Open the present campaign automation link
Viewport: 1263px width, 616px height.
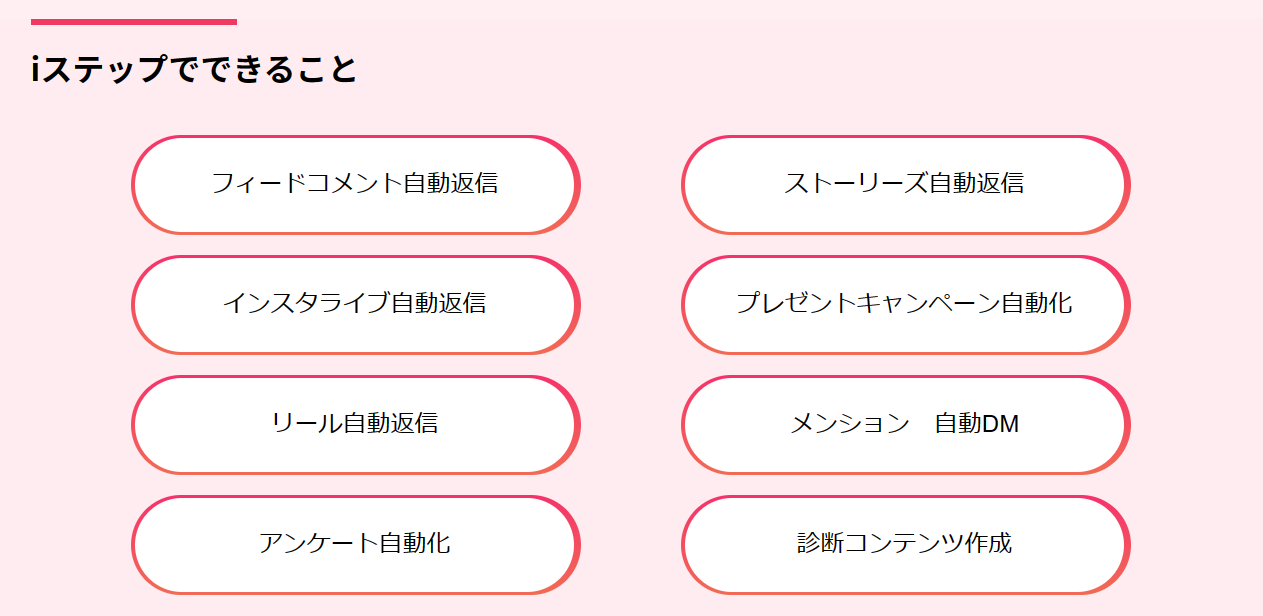905,304
